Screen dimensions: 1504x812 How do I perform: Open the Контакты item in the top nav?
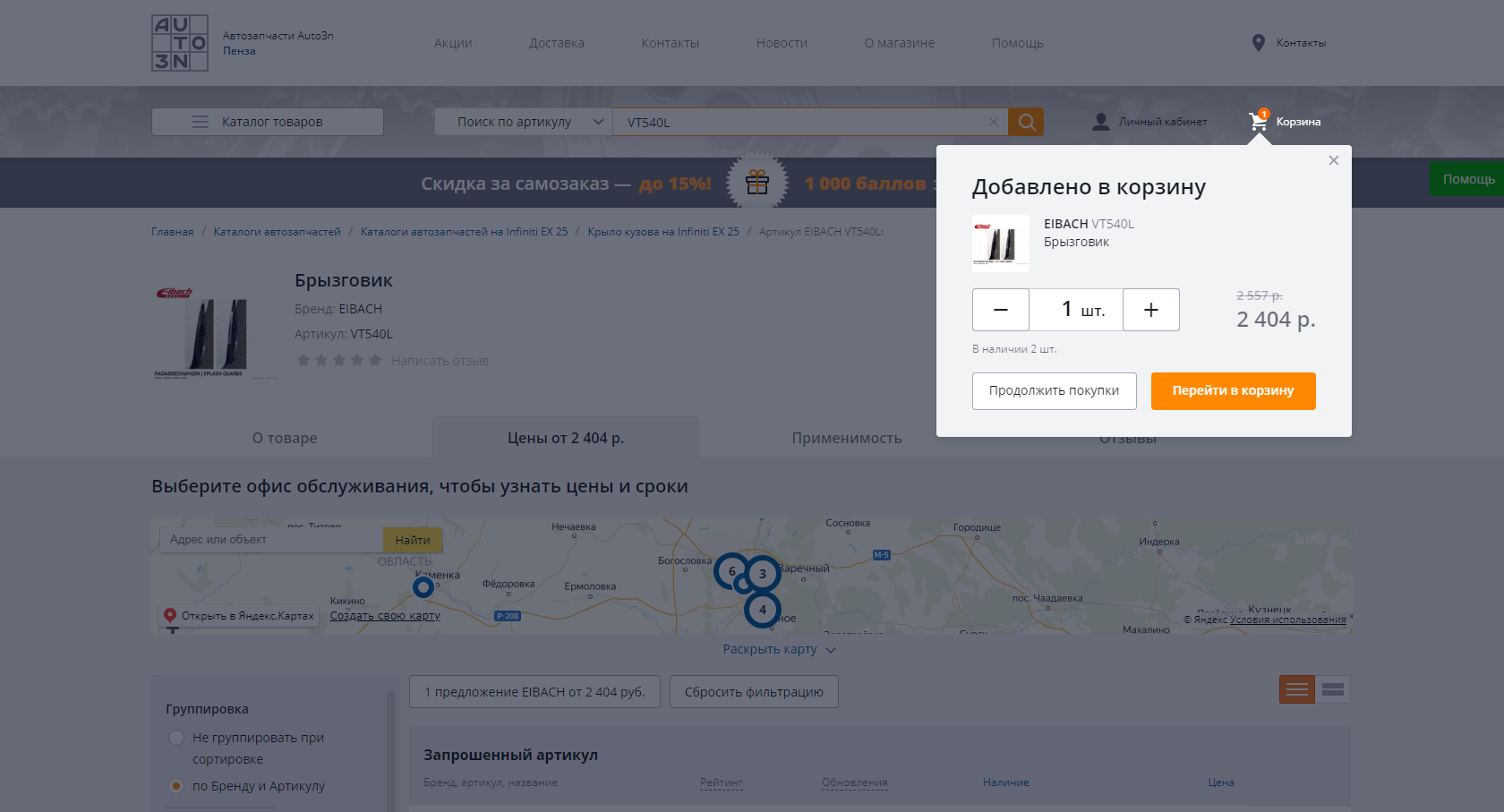pos(671,43)
